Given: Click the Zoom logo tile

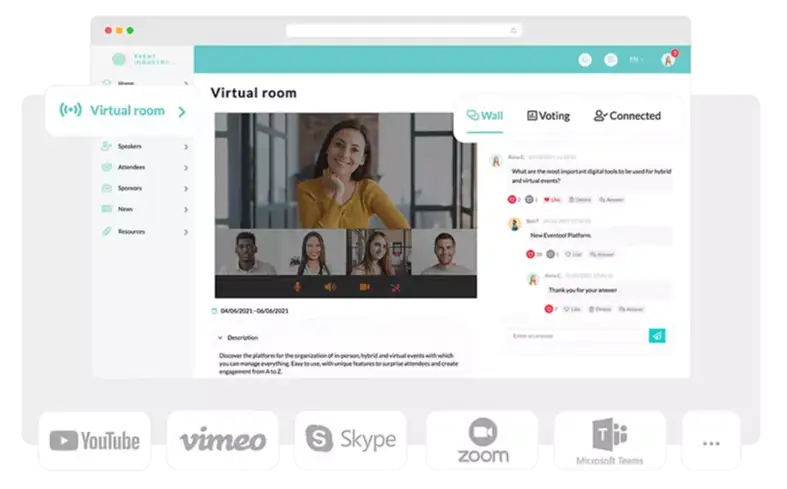Looking at the screenshot, I should (x=482, y=440).
